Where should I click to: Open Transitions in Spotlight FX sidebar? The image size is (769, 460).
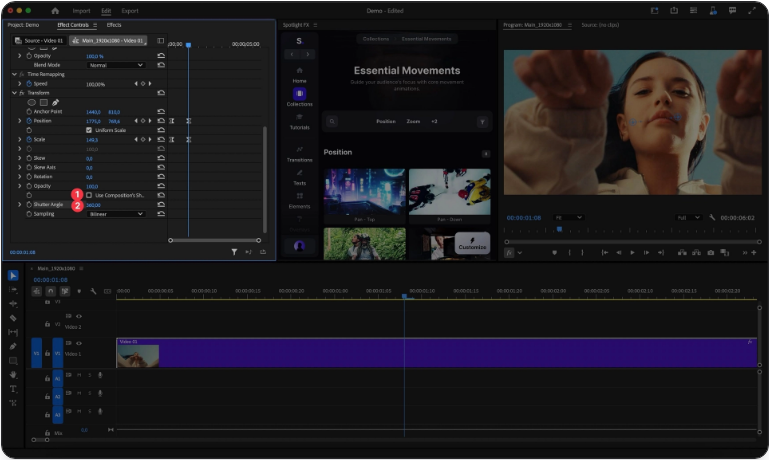click(x=299, y=154)
